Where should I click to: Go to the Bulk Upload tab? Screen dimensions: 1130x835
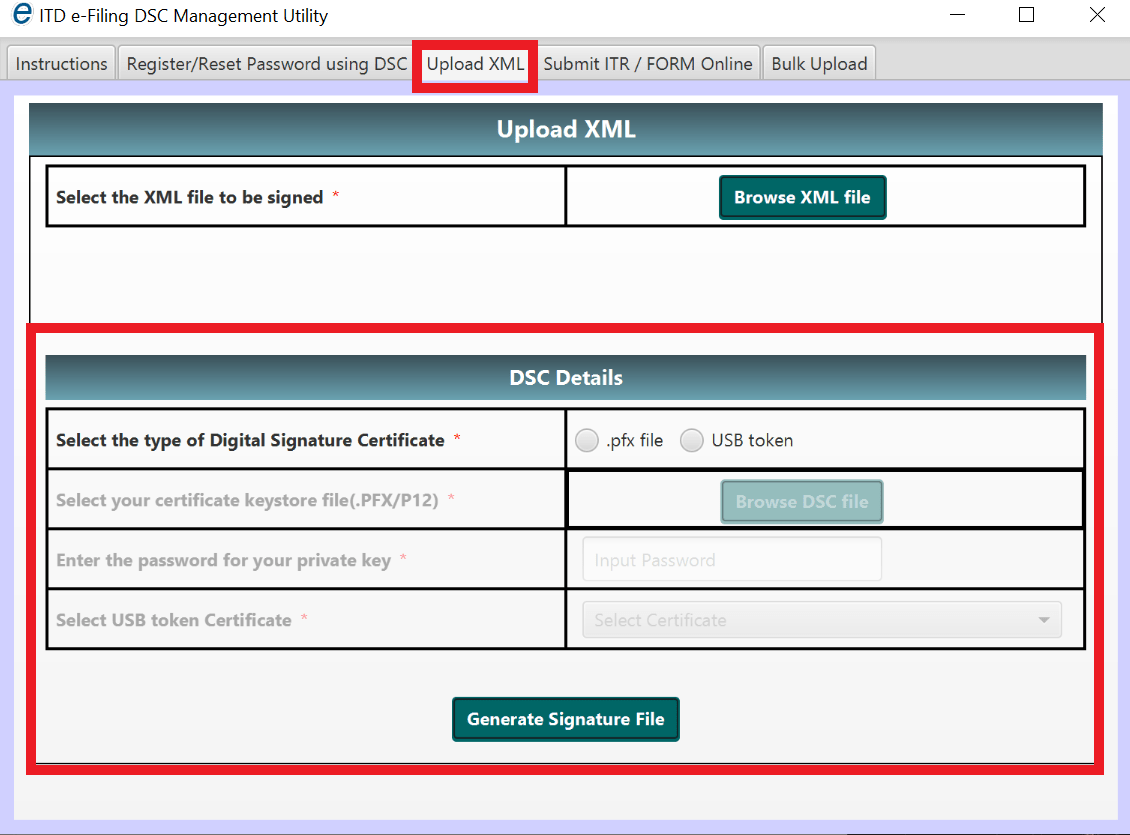(819, 63)
